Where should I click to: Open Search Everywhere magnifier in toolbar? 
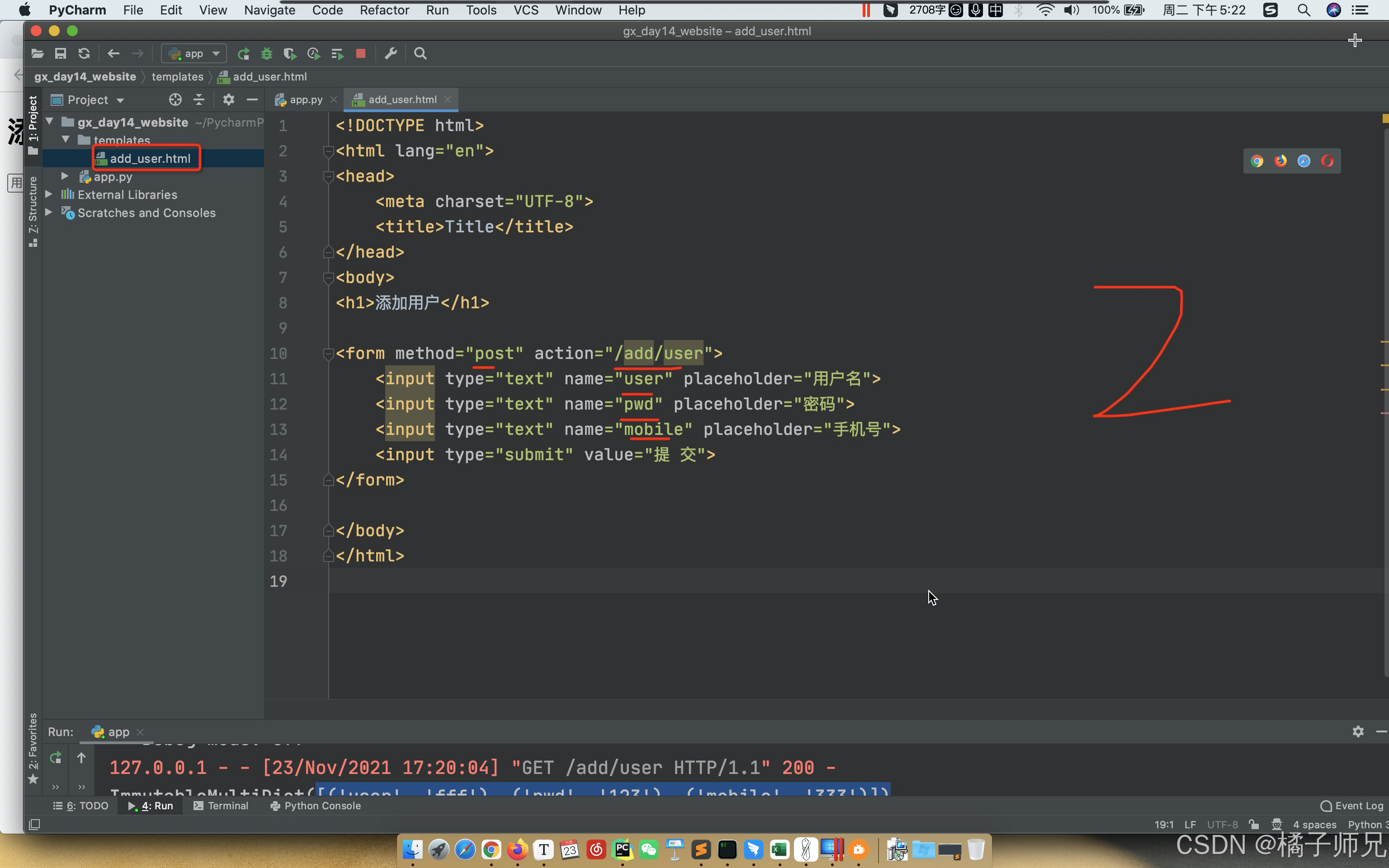(x=420, y=53)
